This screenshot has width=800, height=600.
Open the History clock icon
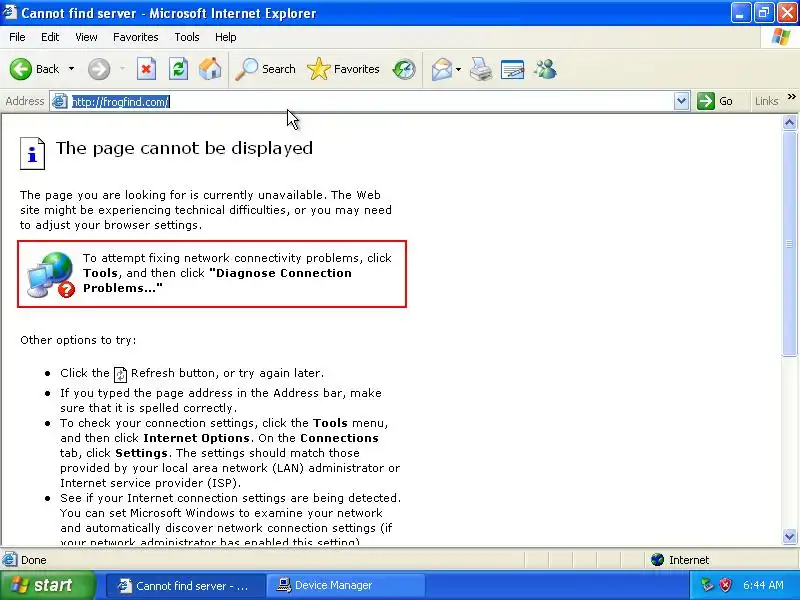coord(404,69)
